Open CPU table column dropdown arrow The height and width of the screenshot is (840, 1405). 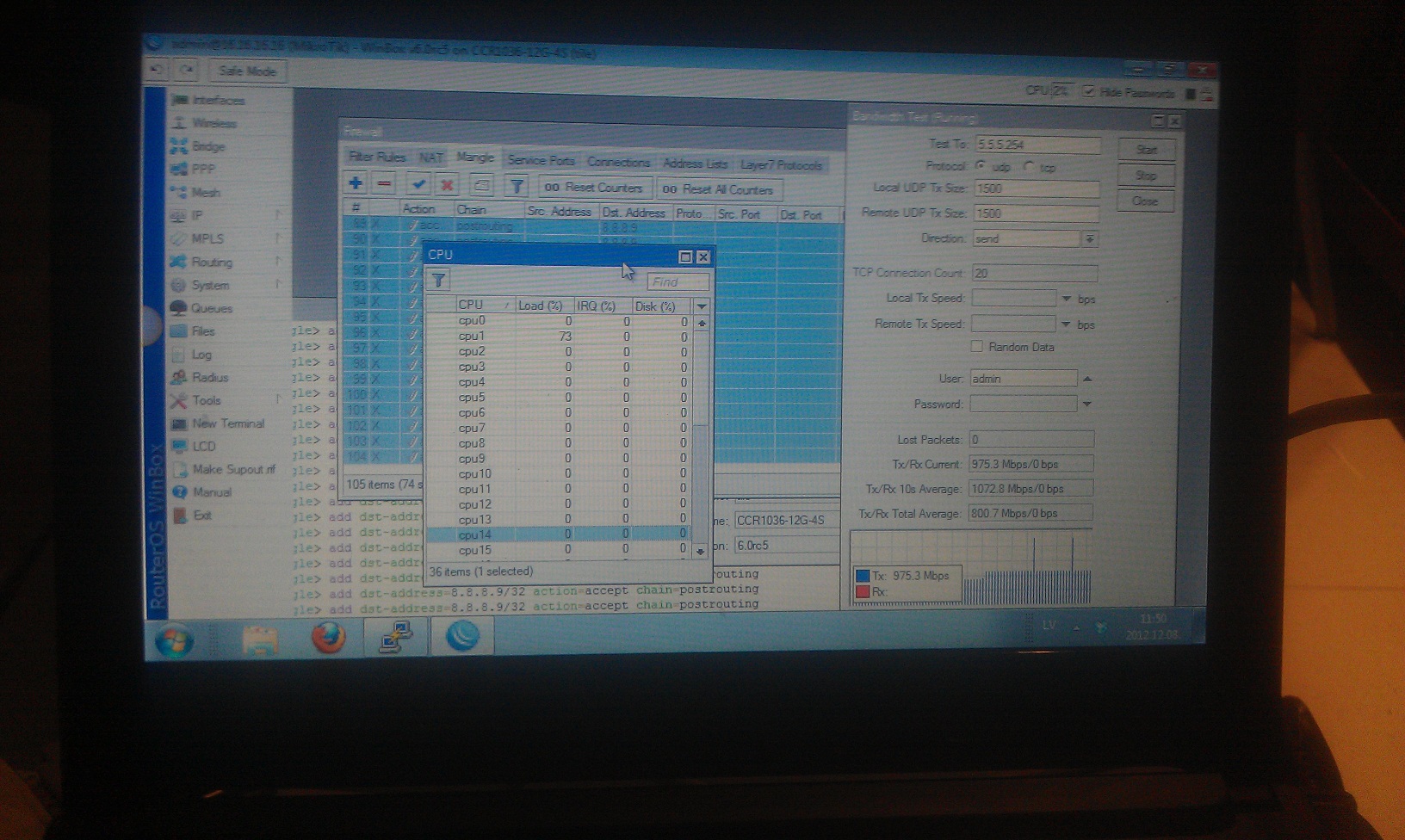coord(702,306)
